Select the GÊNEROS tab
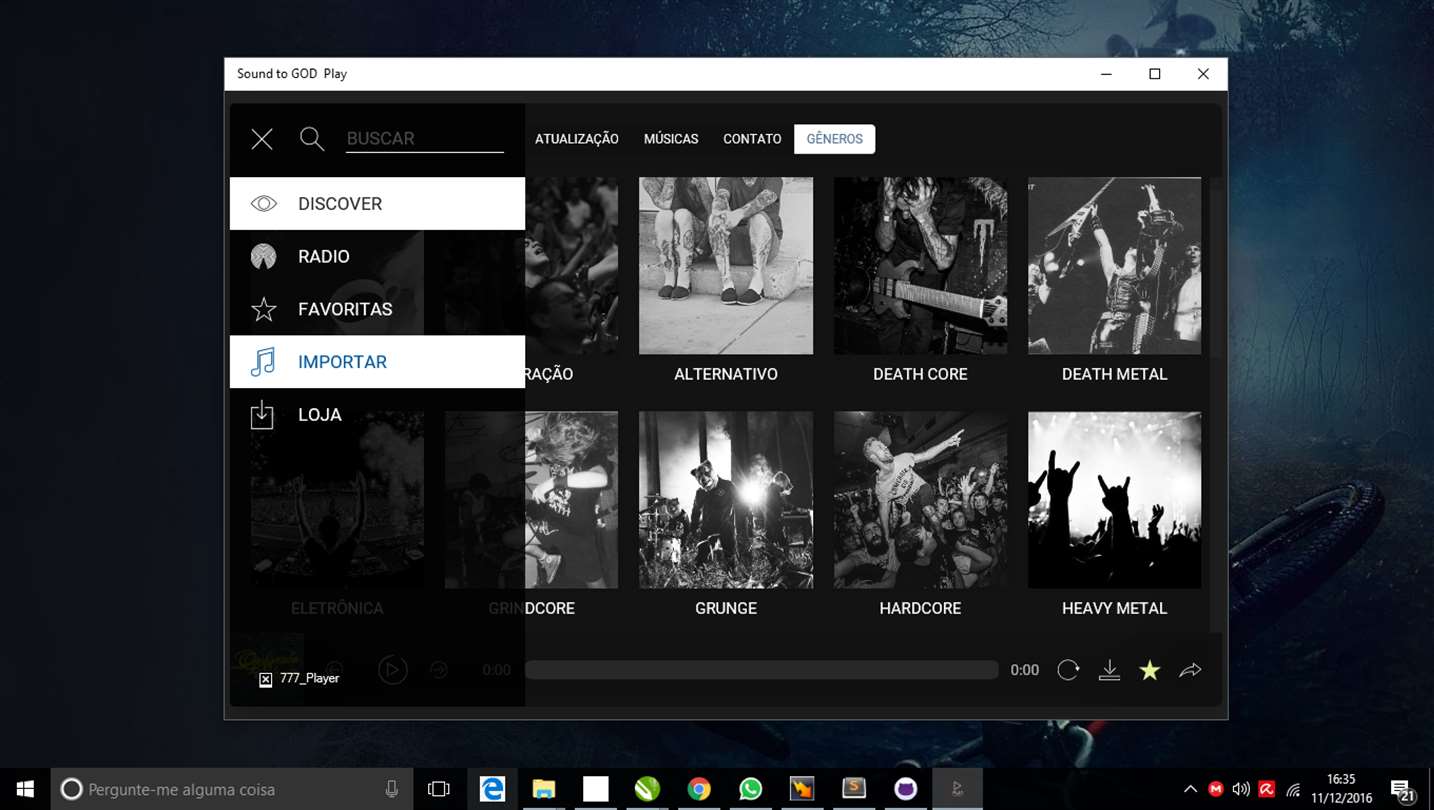 pos(834,139)
